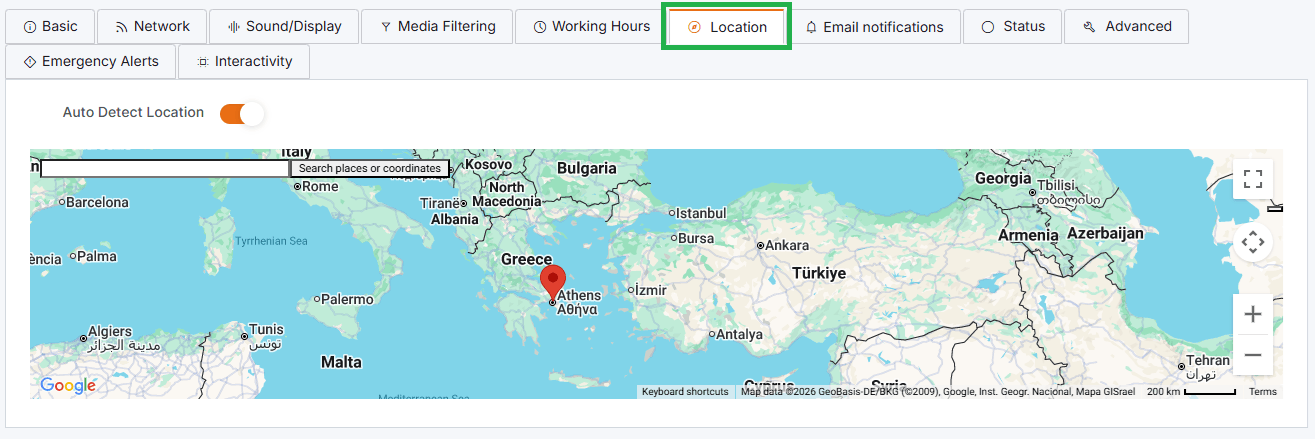Open the map Terms link
Image resolution: width=1315 pixels, height=439 pixels.
pyautogui.click(x=1262, y=392)
